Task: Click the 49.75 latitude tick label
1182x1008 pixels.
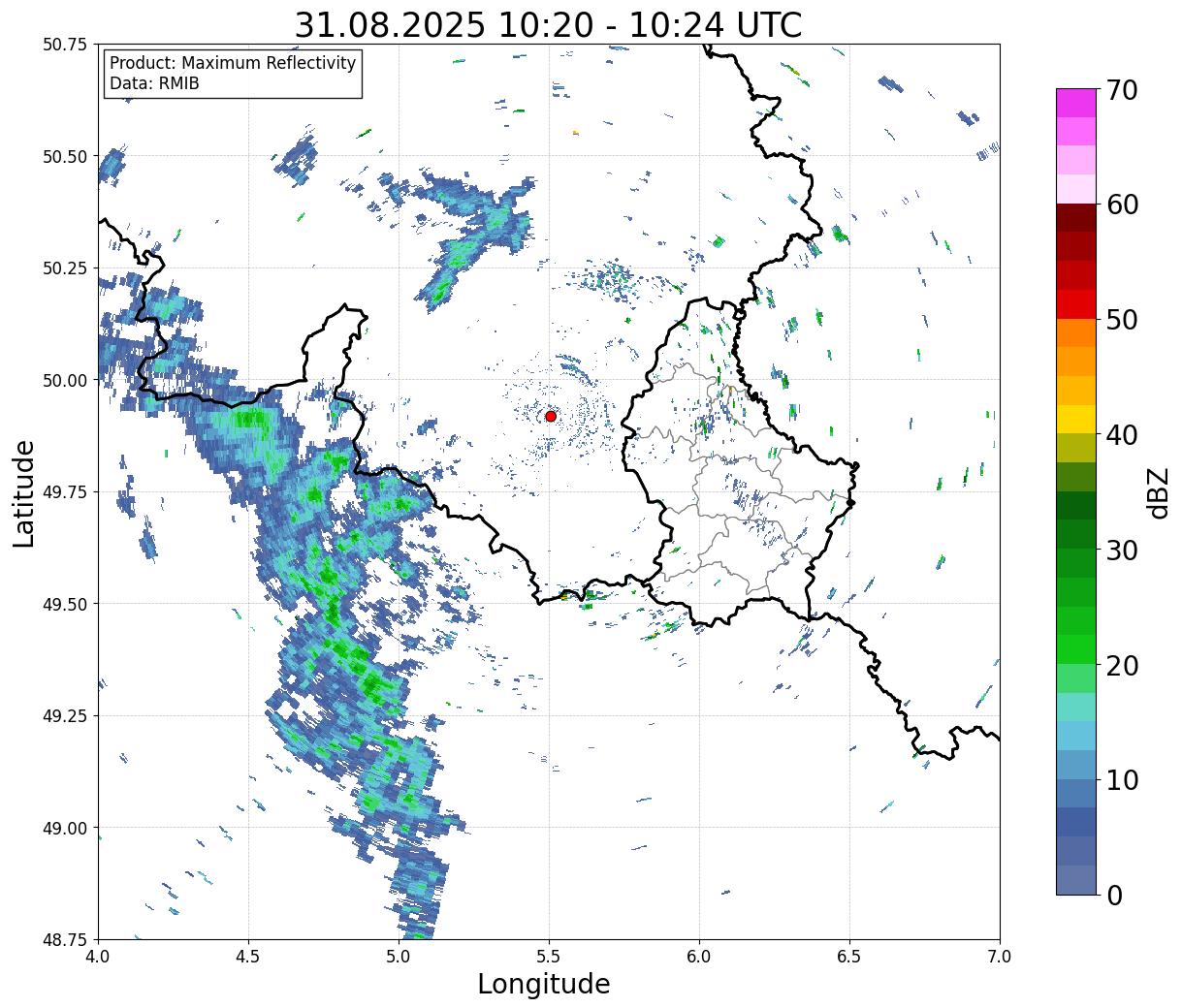Action: (x=67, y=492)
